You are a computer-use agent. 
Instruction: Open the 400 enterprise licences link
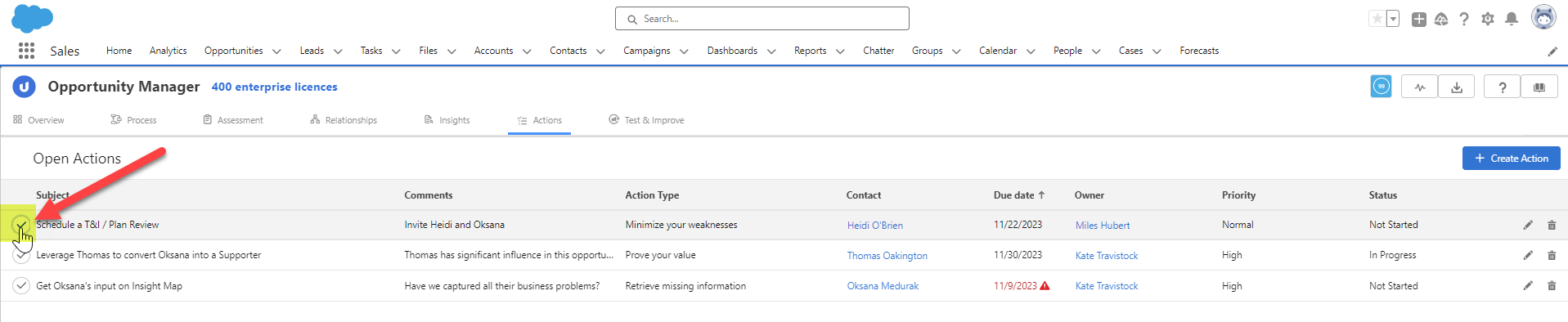coord(274,87)
